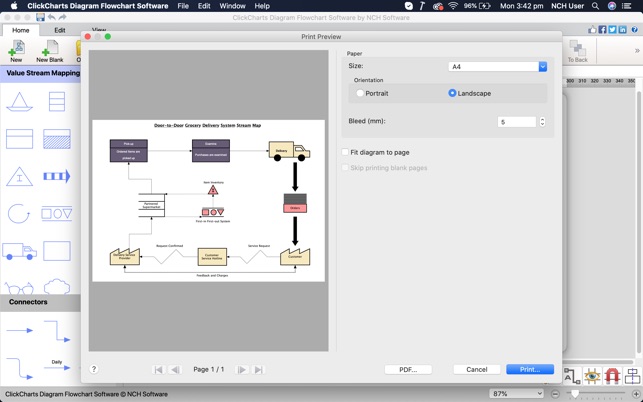Choose Portrait orientation
The image size is (643, 402).
coord(360,93)
